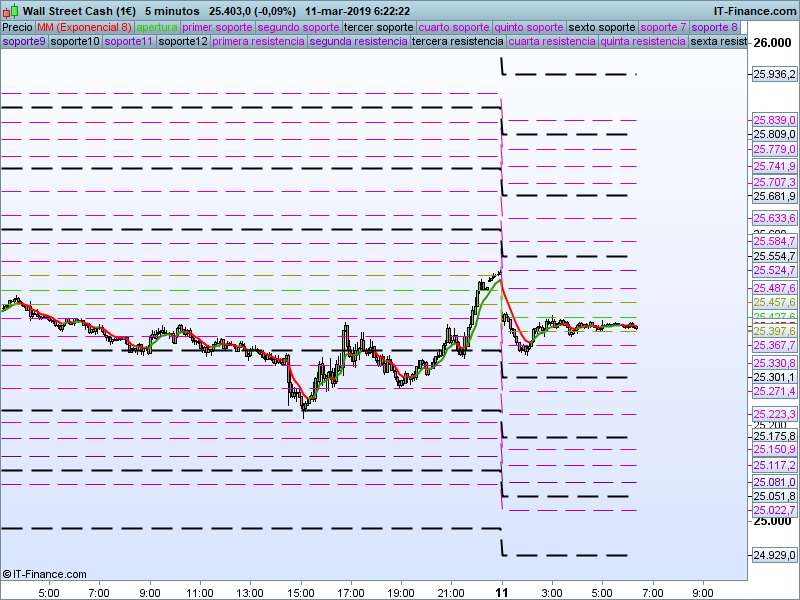Viewport: 800px width, 600px height.
Task: Click the 25.936,2 price label
Action: (774, 74)
